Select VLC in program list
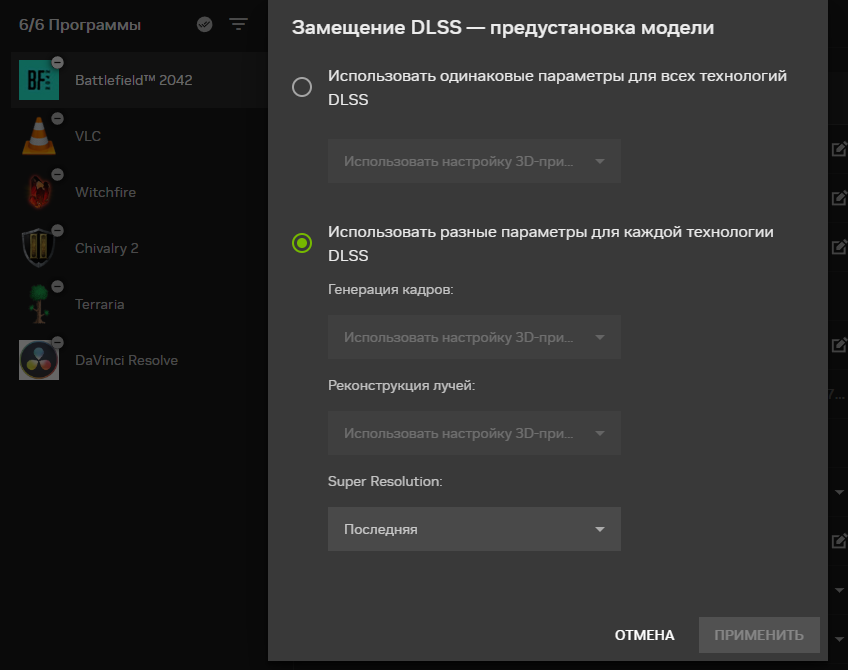This screenshot has height=670, width=848. (88, 136)
